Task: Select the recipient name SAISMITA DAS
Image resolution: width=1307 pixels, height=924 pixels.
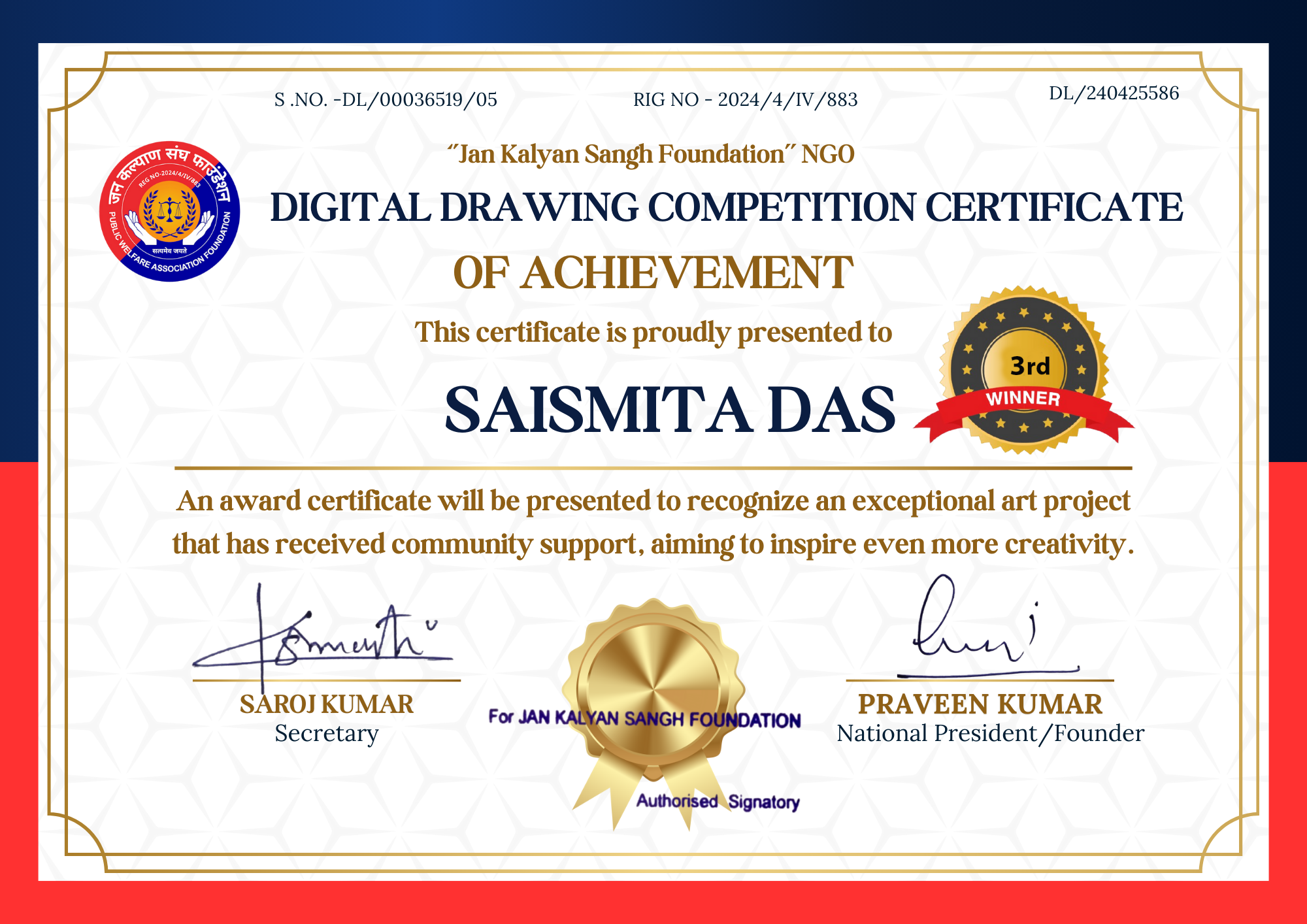Action: (671, 411)
